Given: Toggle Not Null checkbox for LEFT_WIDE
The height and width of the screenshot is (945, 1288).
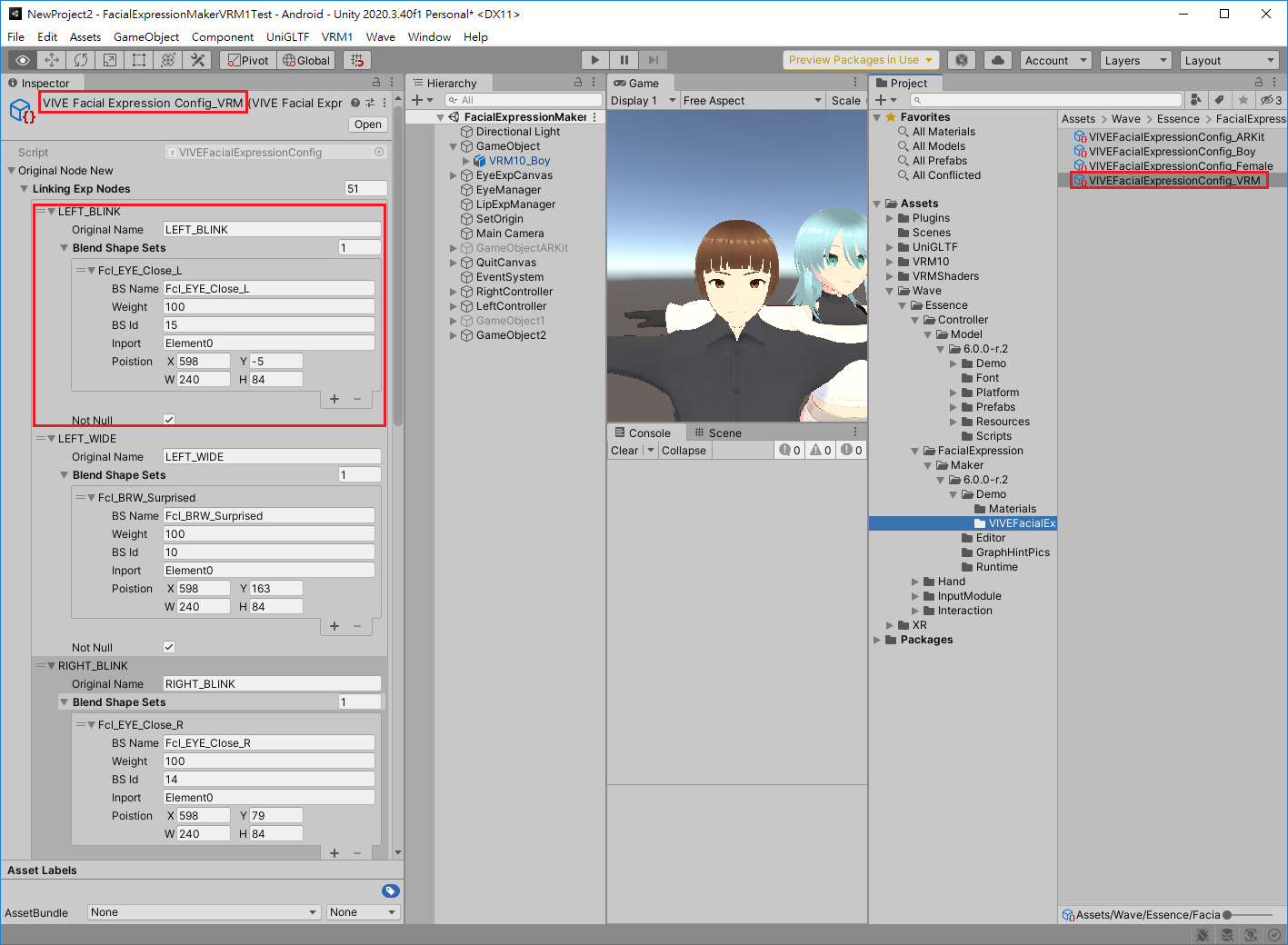Looking at the screenshot, I should point(169,647).
